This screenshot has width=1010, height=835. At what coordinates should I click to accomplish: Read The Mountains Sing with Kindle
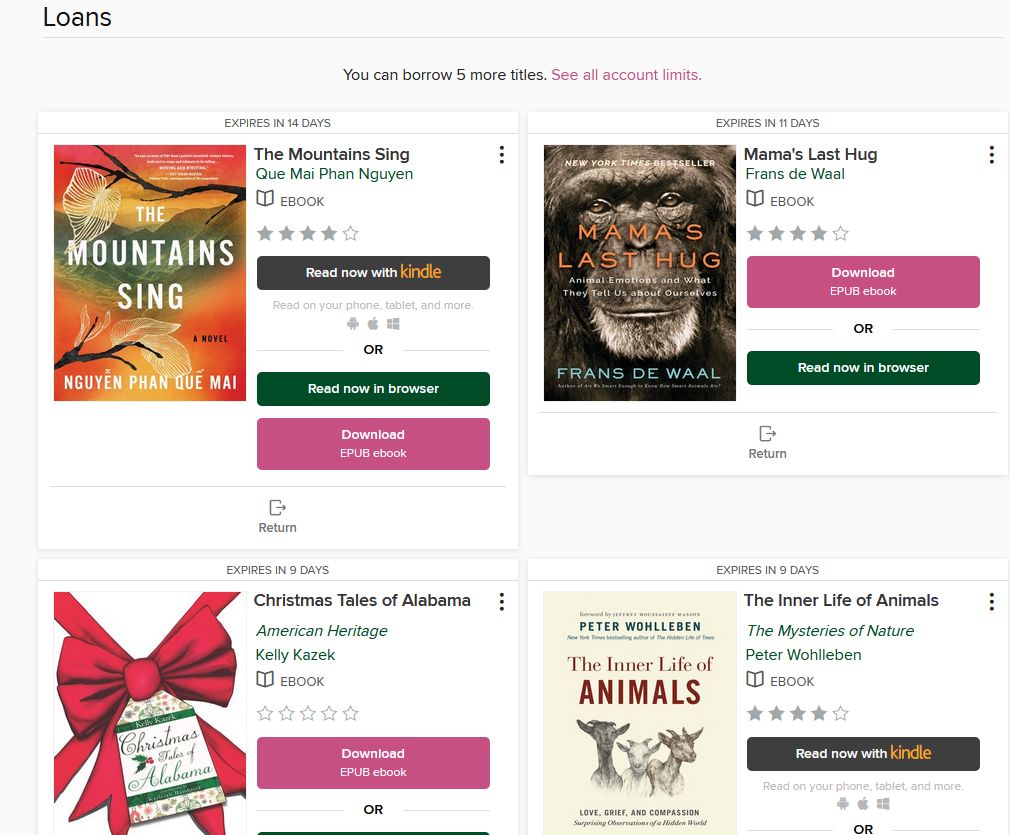click(373, 273)
